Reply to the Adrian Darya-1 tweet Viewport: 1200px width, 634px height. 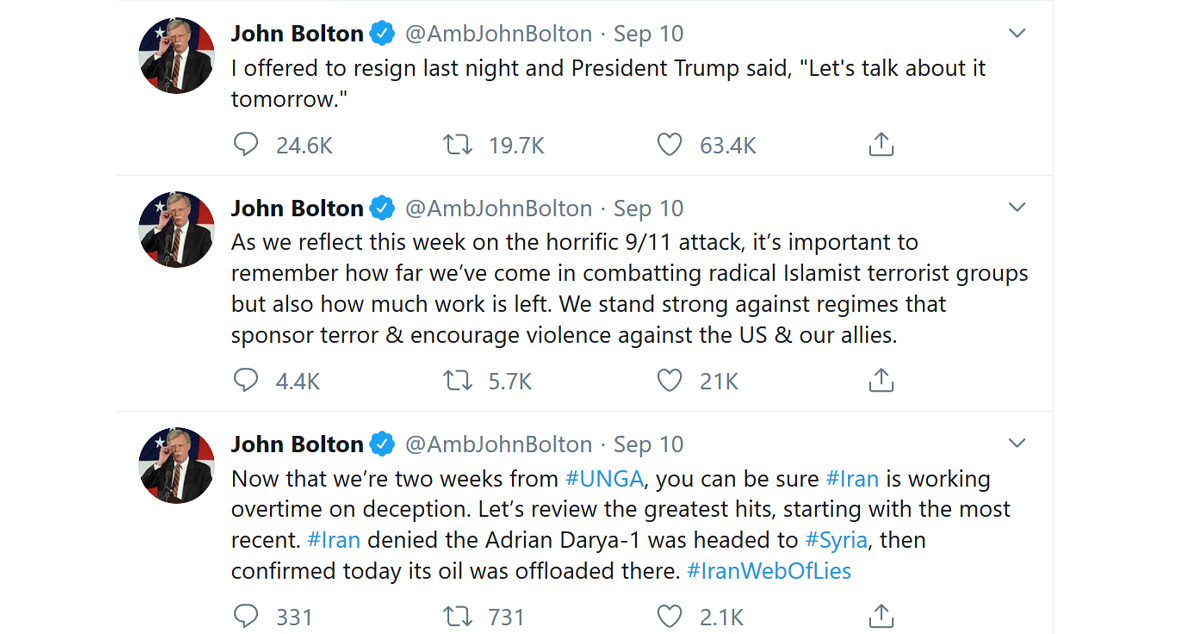(246, 616)
